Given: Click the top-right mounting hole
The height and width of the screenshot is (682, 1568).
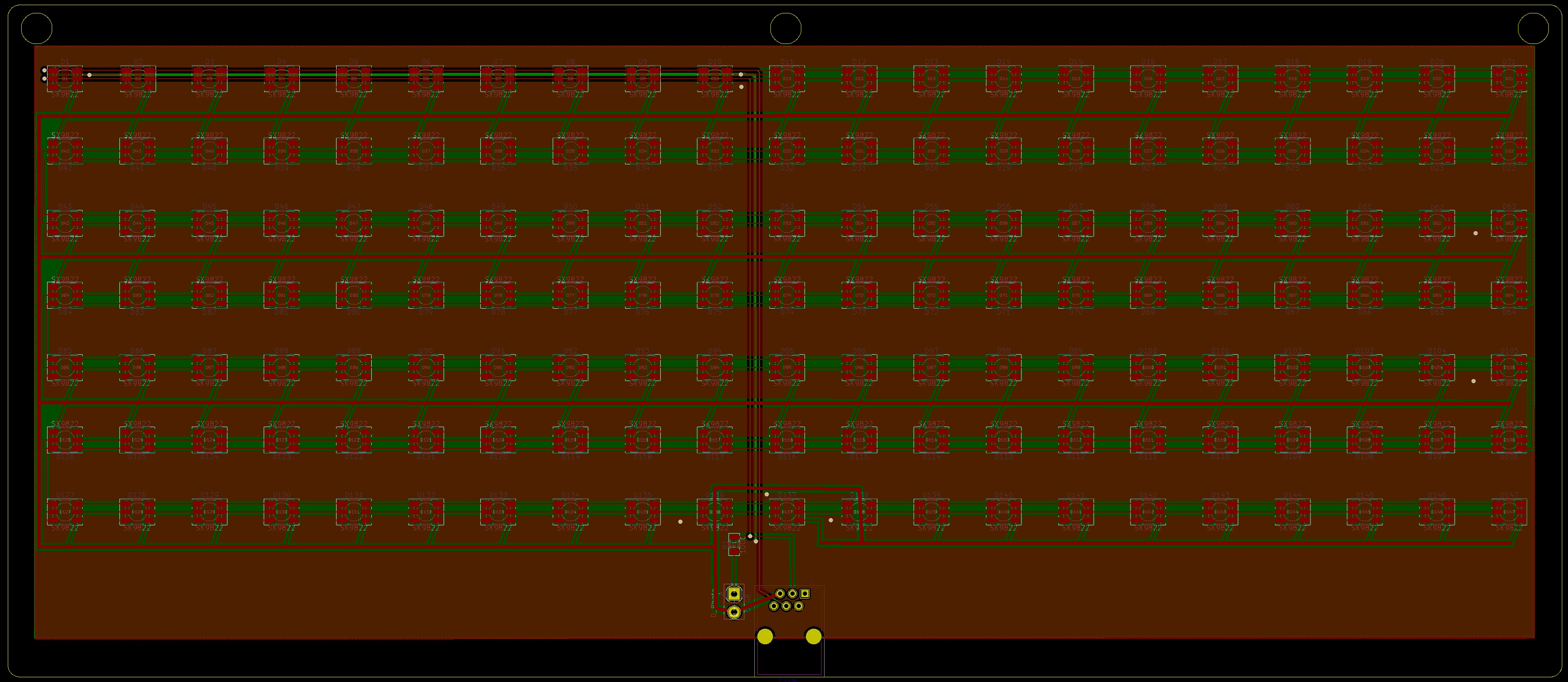Looking at the screenshot, I should point(1533,28).
